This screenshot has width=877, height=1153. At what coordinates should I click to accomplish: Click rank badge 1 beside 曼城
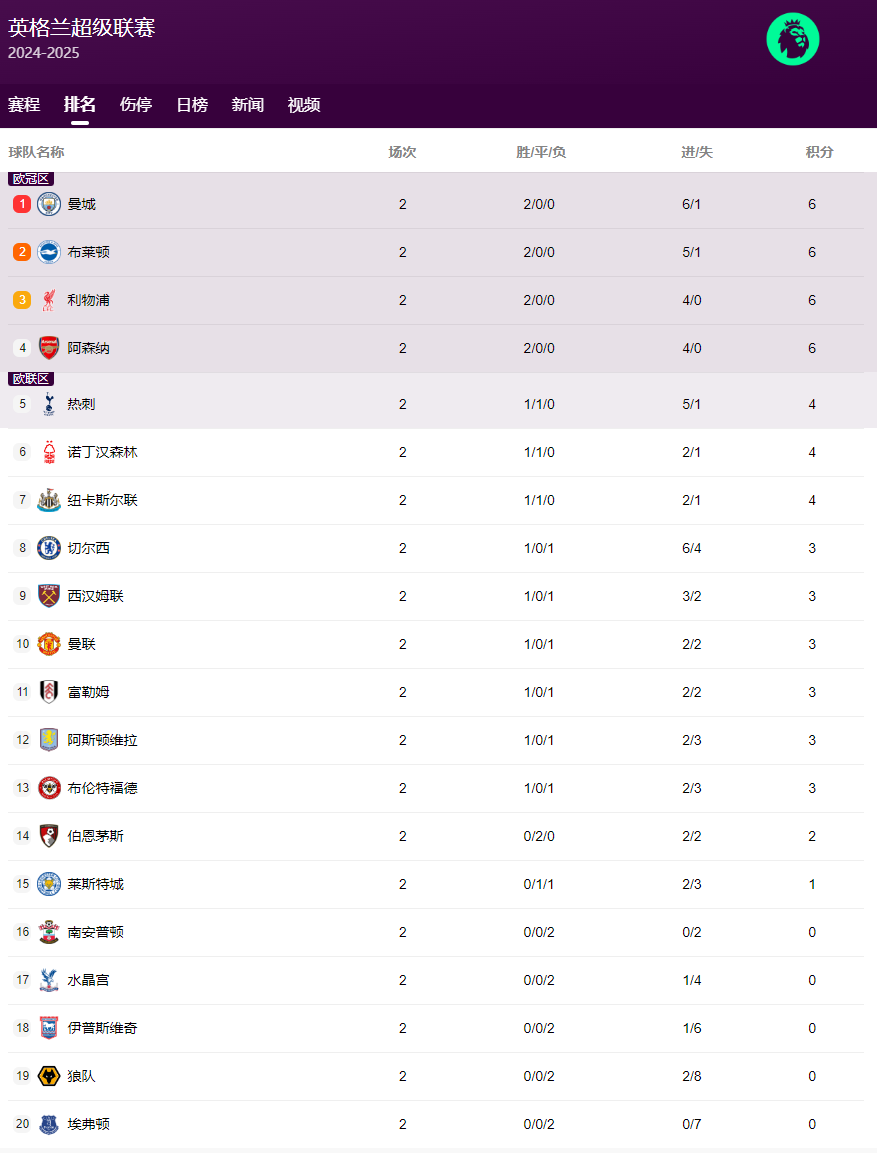[x=22, y=204]
